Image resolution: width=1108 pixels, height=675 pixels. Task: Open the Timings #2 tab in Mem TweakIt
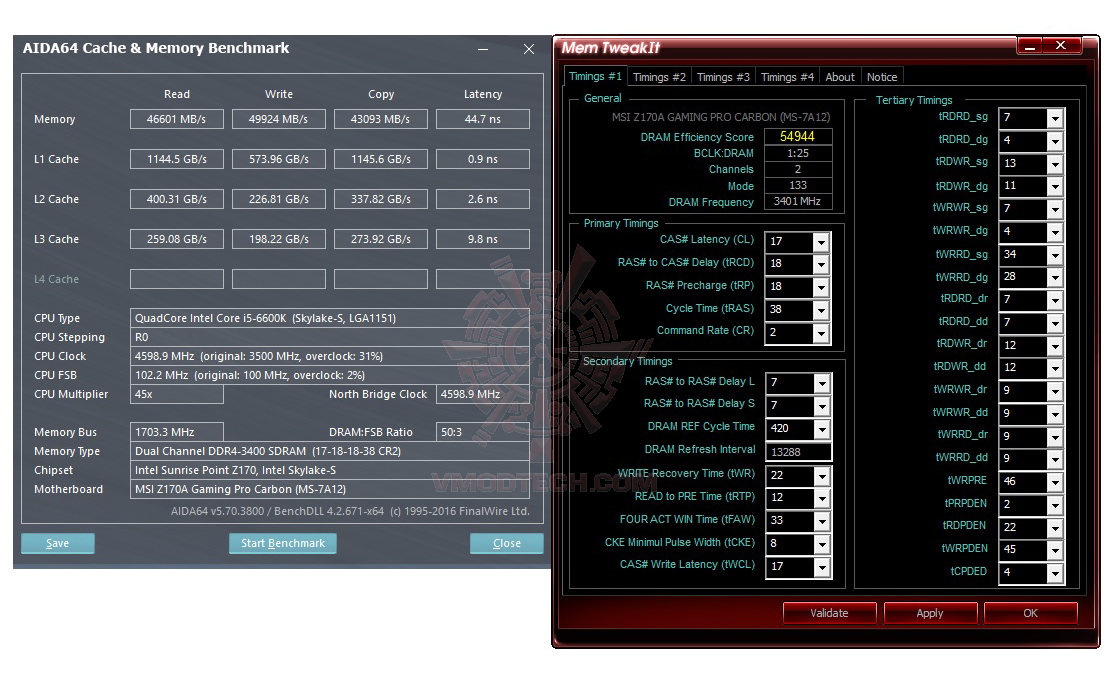point(659,77)
